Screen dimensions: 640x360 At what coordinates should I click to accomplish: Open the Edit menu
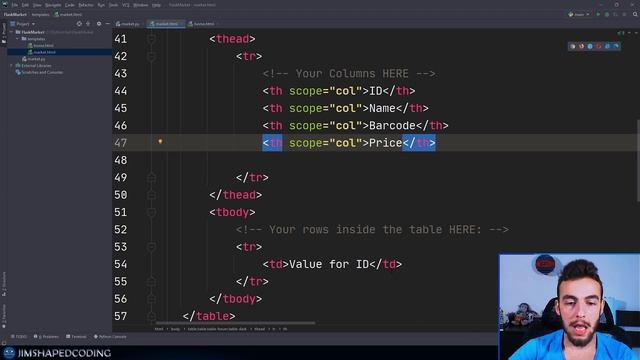click(25, 5)
